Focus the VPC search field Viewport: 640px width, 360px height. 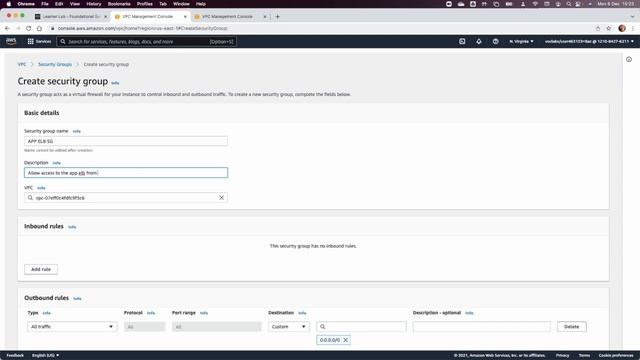pyautogui.click(x=126, y=198)
